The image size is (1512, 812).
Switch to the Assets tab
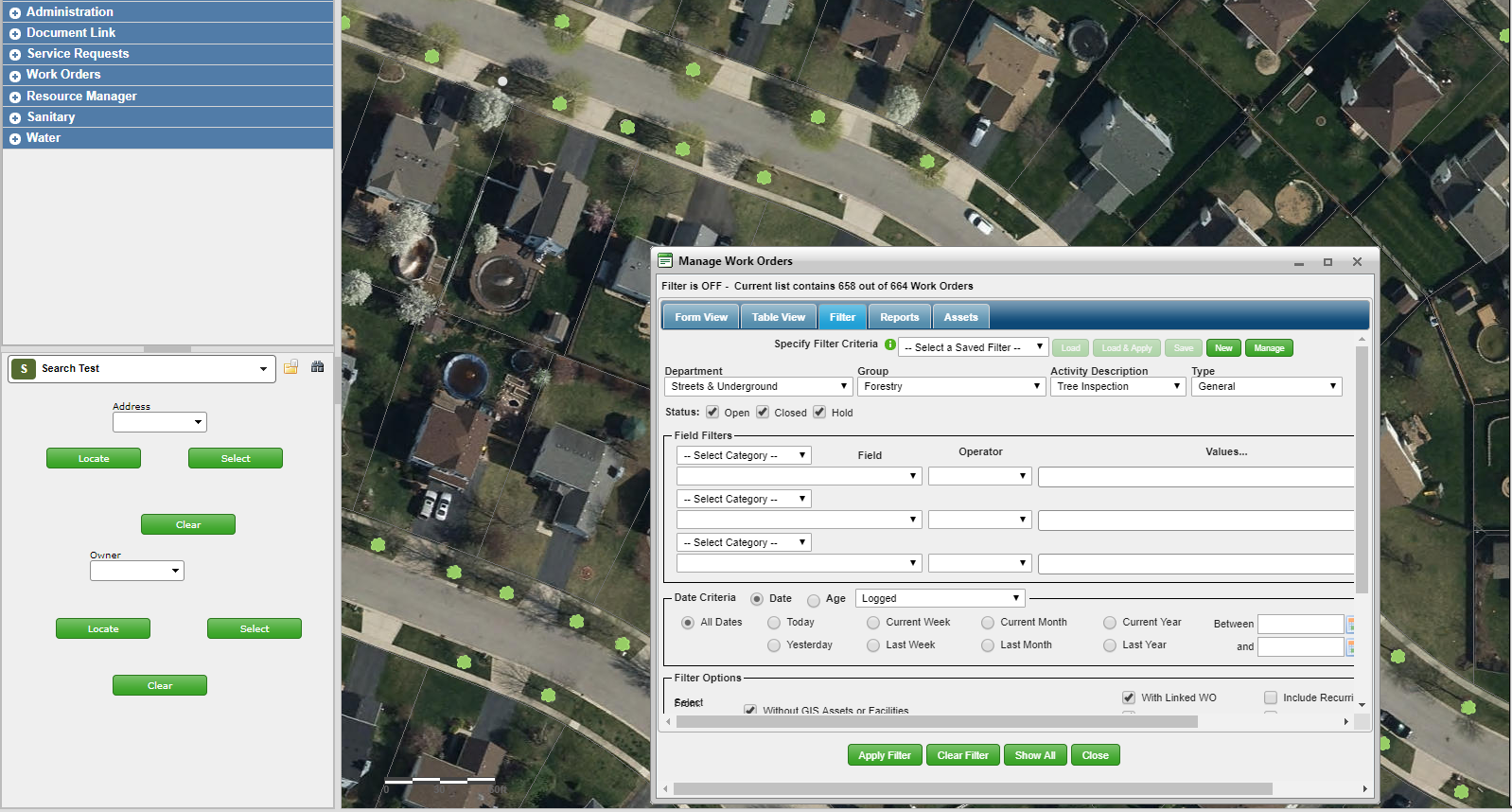pyautogui.click(x=960, y=317)
